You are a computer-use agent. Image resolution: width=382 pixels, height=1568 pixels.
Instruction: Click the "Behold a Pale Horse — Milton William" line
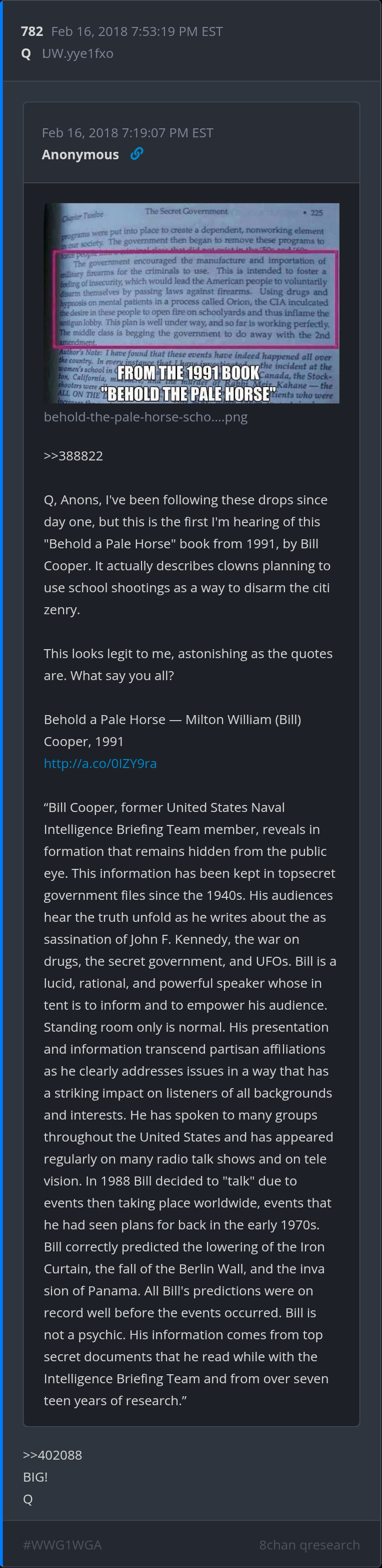tap(172, 730)
